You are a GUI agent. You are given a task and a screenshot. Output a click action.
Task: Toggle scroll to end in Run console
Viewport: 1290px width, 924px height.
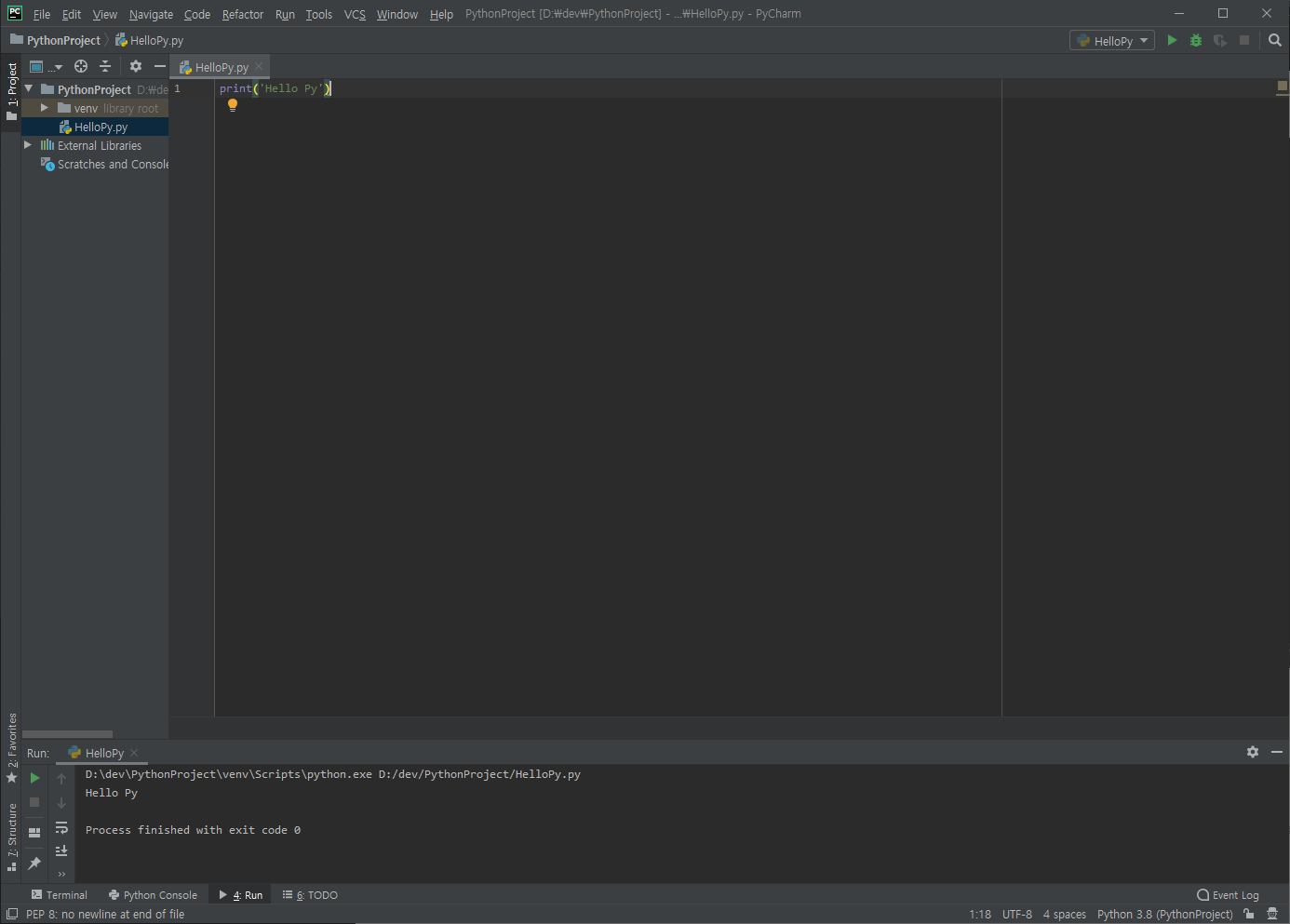61,850
